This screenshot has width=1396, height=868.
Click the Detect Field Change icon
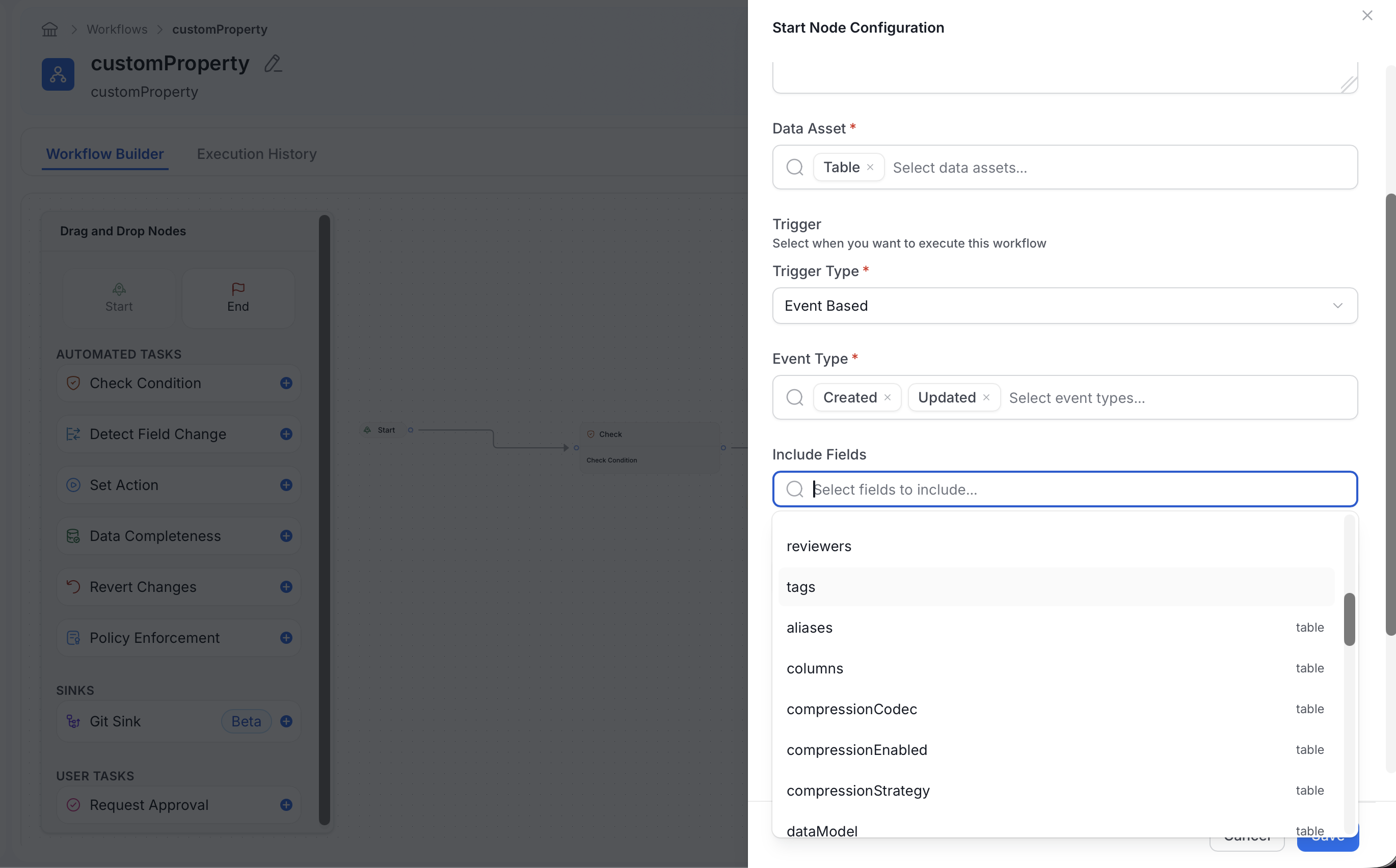(x=73, y=434)
